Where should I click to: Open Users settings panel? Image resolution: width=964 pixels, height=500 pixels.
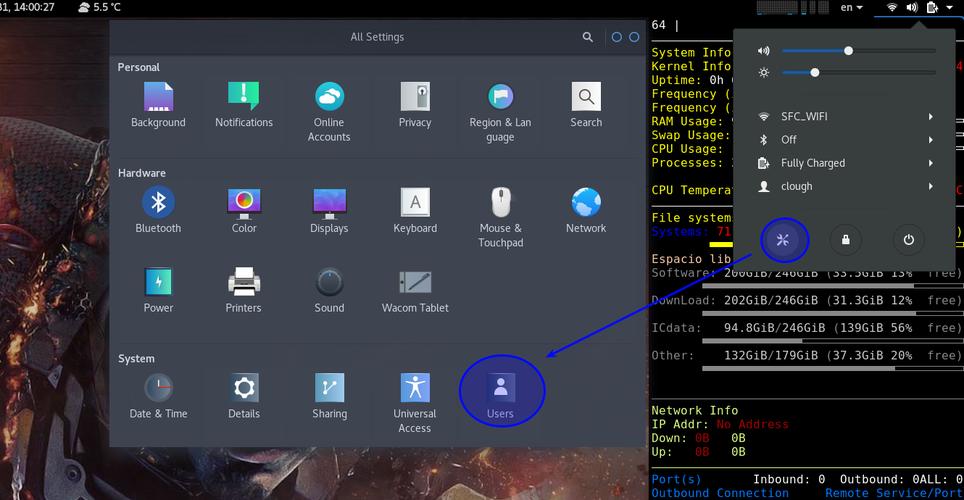click(500, 396)
